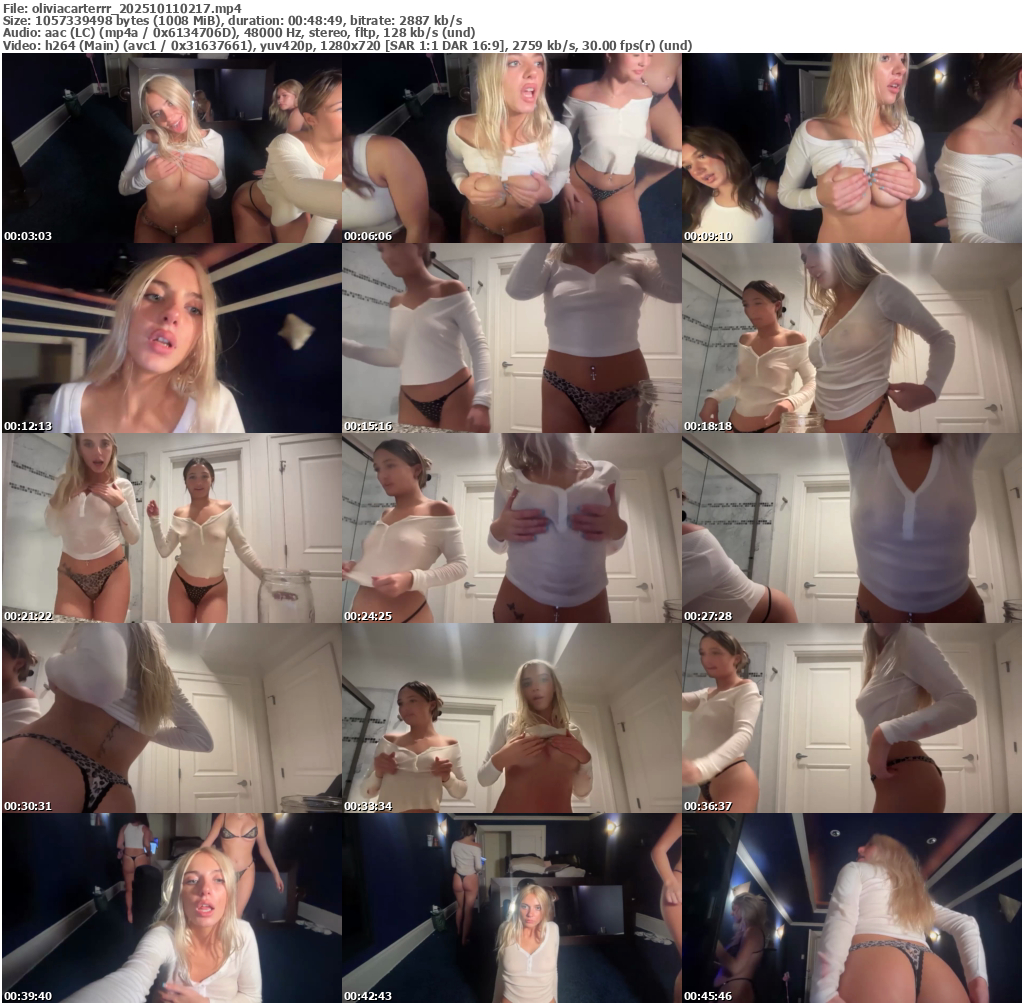Choose the thumbnail timestamped 00:36:37
Viewport: 1024px width, 1003px height.
pos(852,718)
